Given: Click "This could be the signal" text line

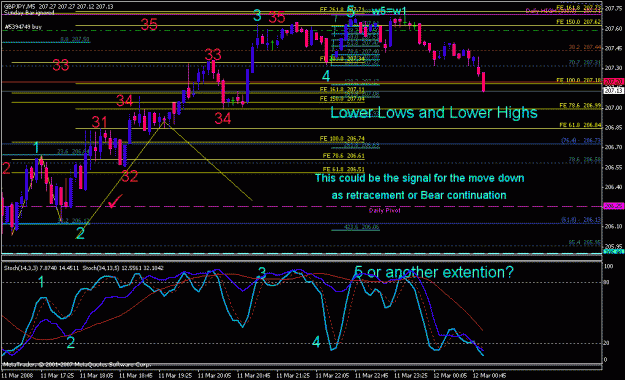Looking at the screenshot, I should click(420, 178).
